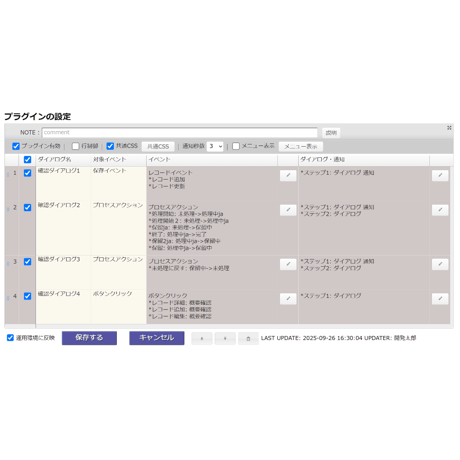Click the move-up icon button beside キャンセル
This screenshot has height=460, width=460.
(202, 338)
